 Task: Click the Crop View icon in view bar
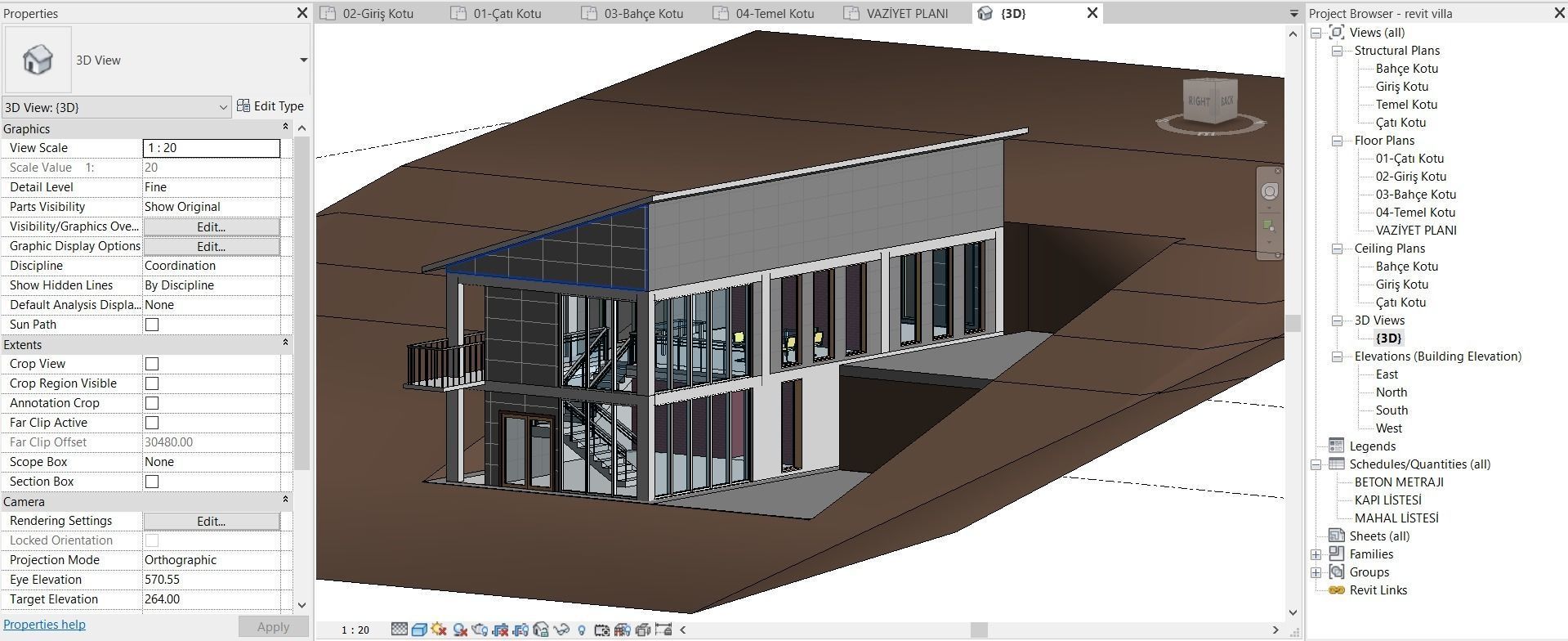click(x=500, y=630)
